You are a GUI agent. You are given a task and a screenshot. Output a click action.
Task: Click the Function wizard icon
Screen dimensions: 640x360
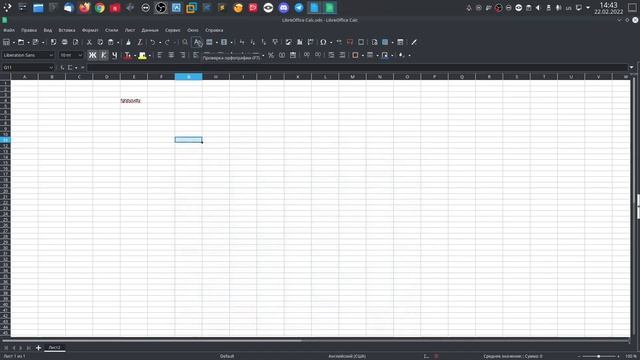(62, 67)
